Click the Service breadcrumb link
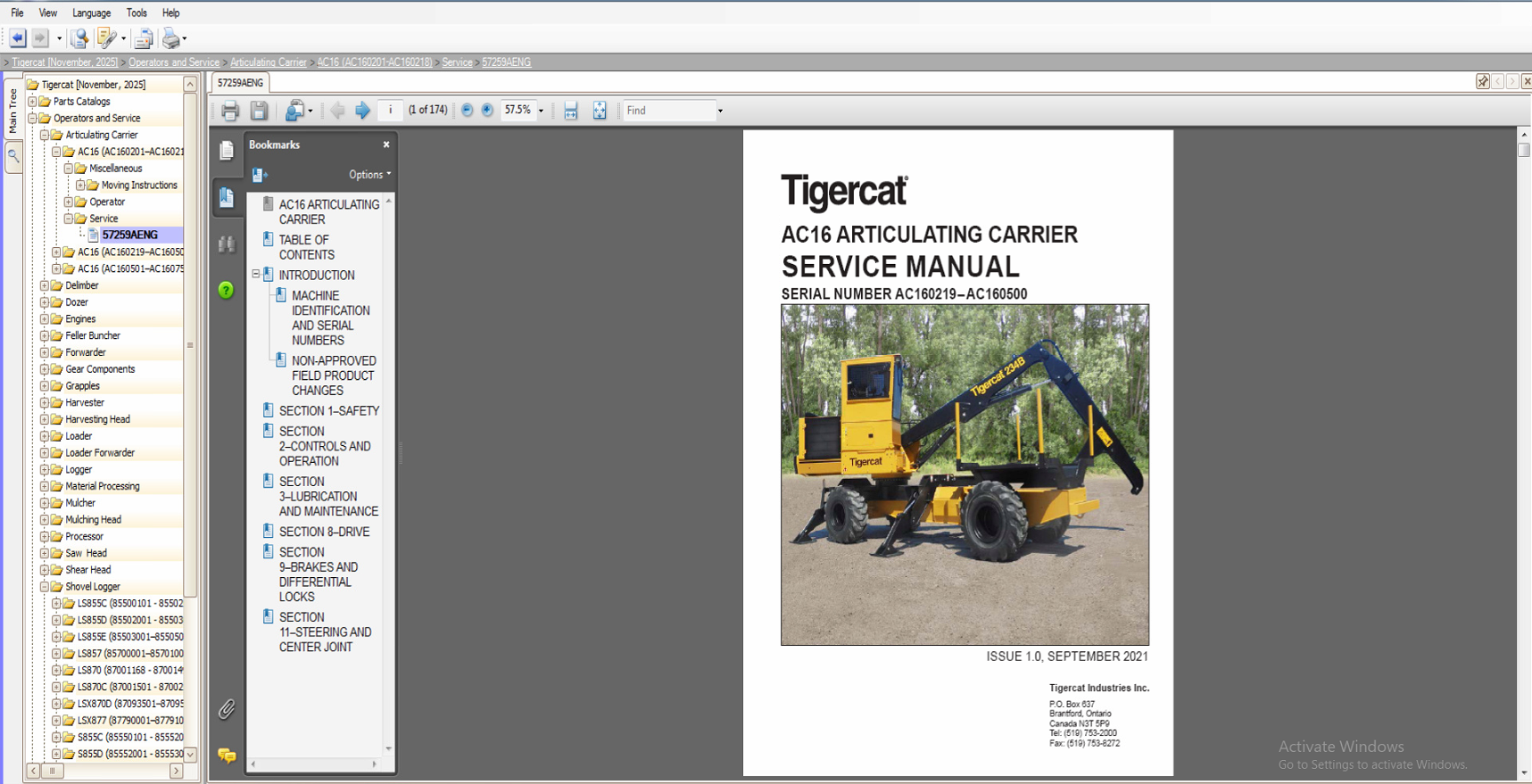The image size is (1532, 784). (457, 62)
